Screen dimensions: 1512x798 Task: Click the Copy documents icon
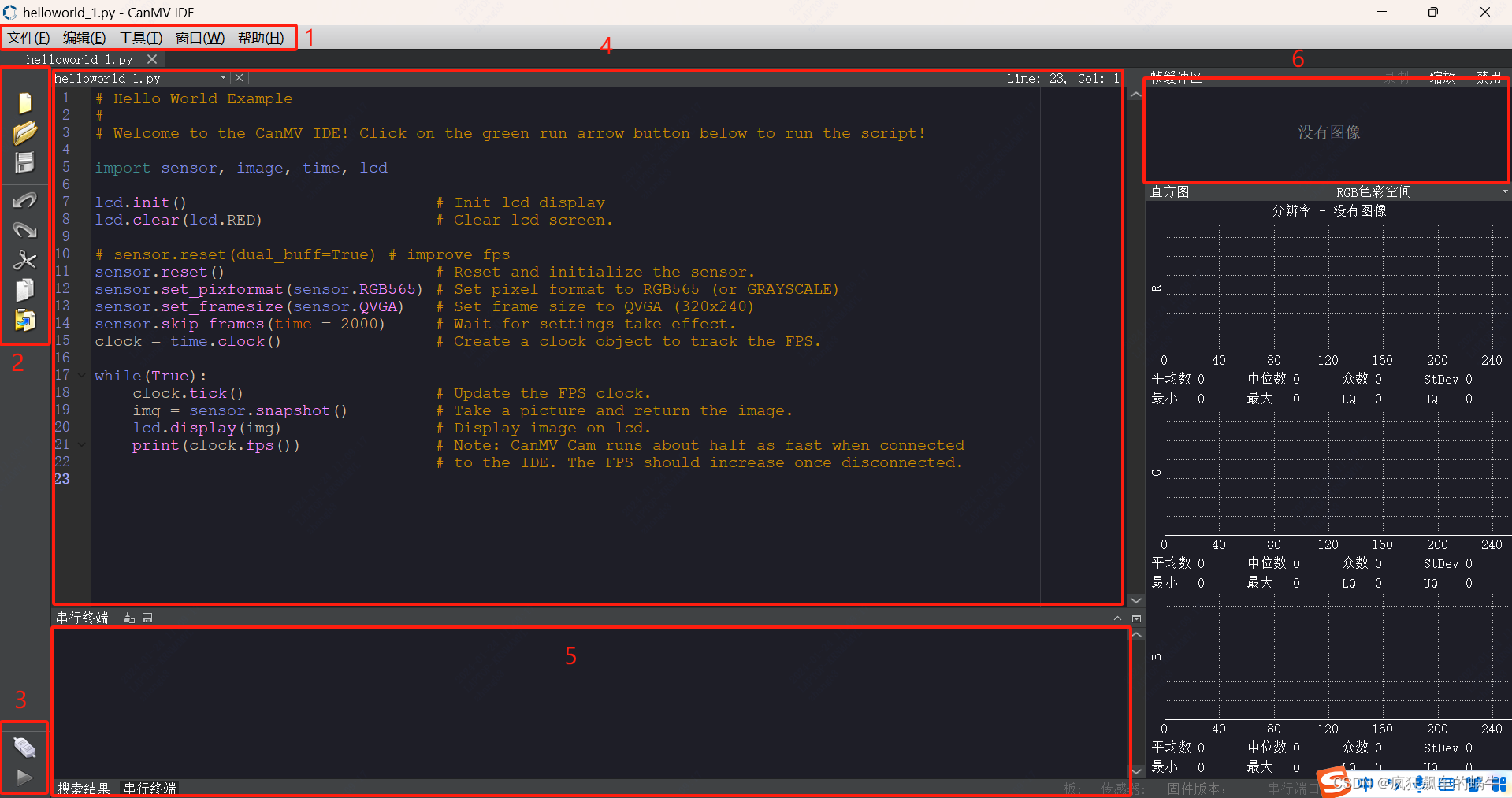point(24,290)
